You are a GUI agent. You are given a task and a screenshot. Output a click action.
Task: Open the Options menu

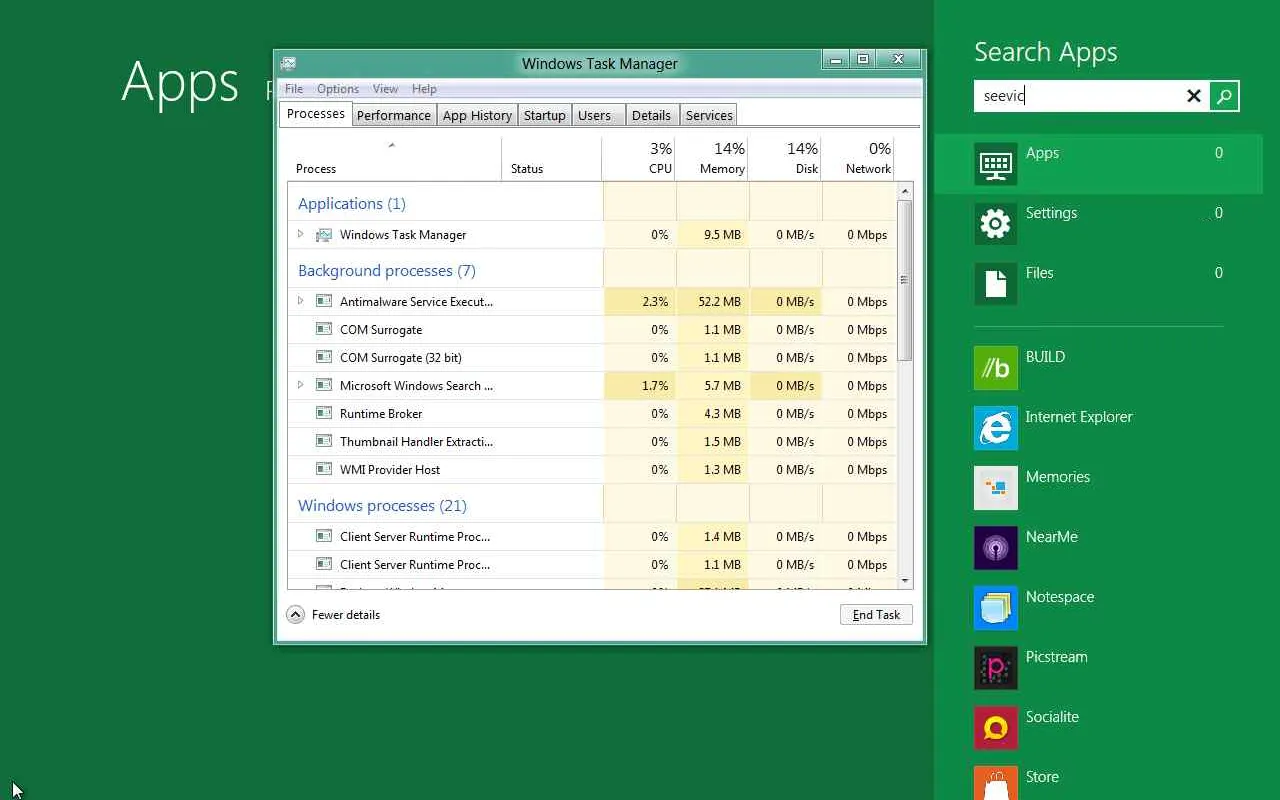338,89
